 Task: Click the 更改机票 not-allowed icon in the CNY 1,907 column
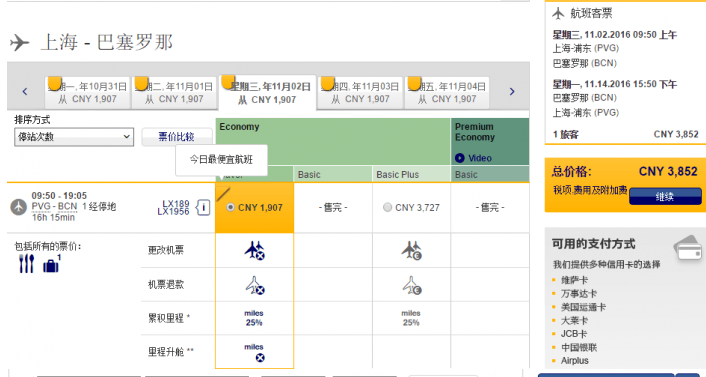coord(254,250)
